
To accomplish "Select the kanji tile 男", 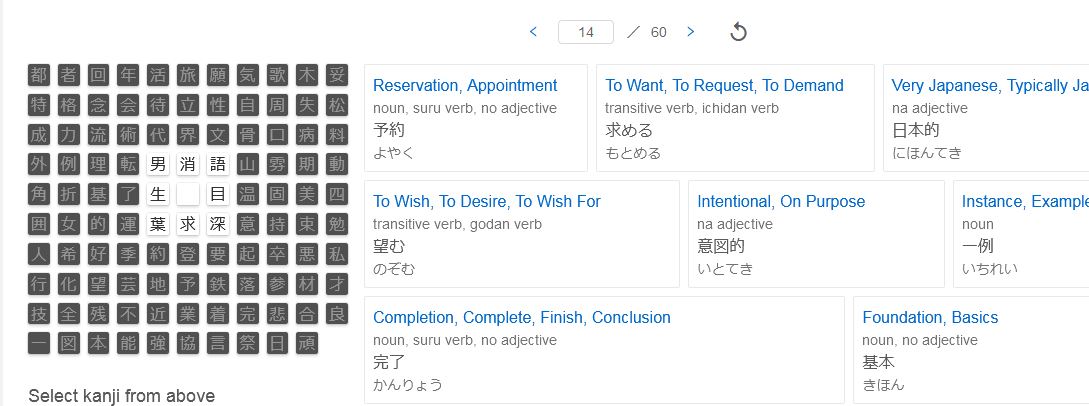I will pos(158,164).
